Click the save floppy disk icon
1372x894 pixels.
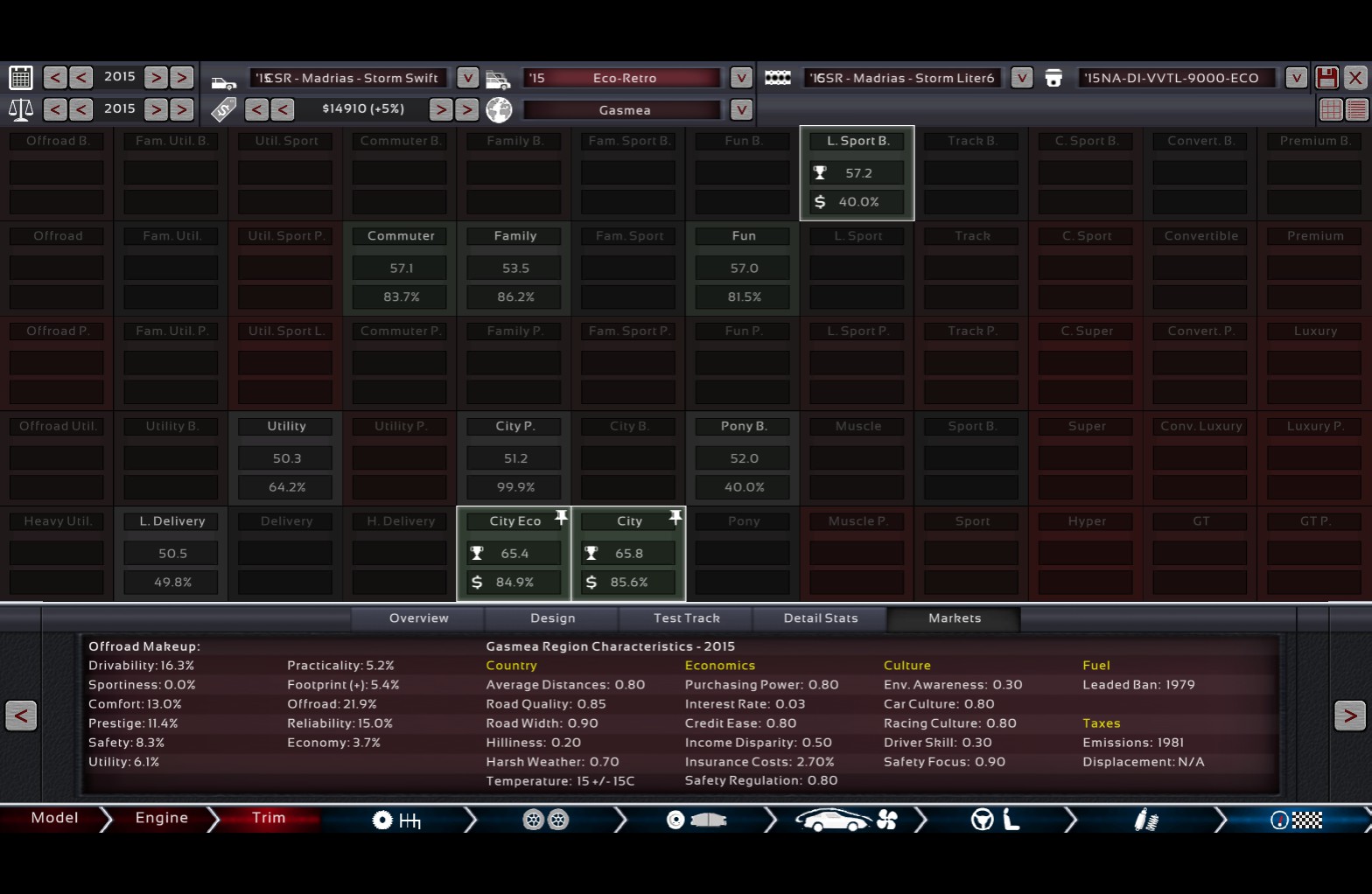[x=1326, y=78]
